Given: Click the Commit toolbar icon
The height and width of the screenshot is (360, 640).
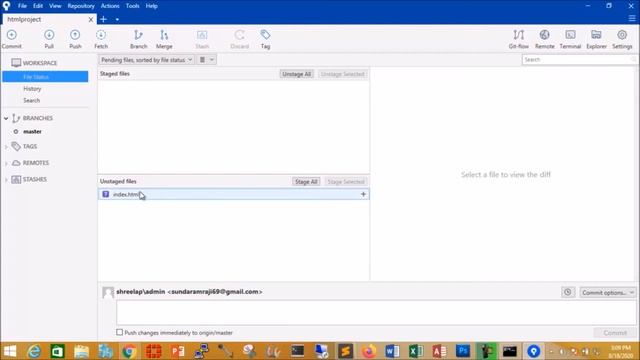Looking at the screenshot, I should click(12, 39).
